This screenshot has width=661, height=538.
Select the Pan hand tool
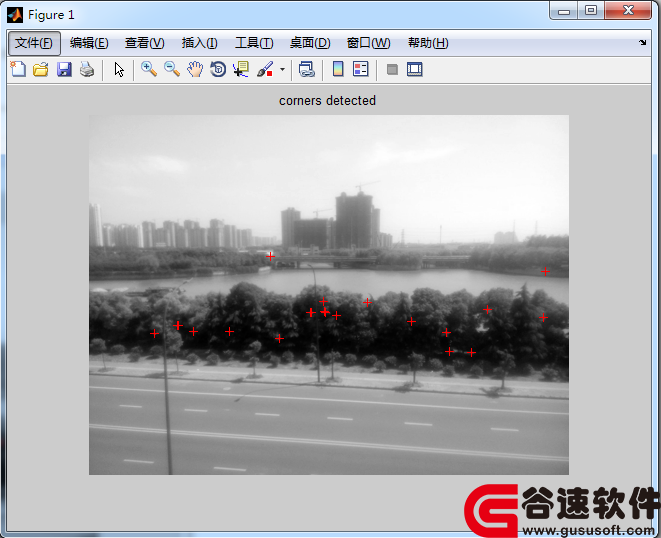pos(195,69)
